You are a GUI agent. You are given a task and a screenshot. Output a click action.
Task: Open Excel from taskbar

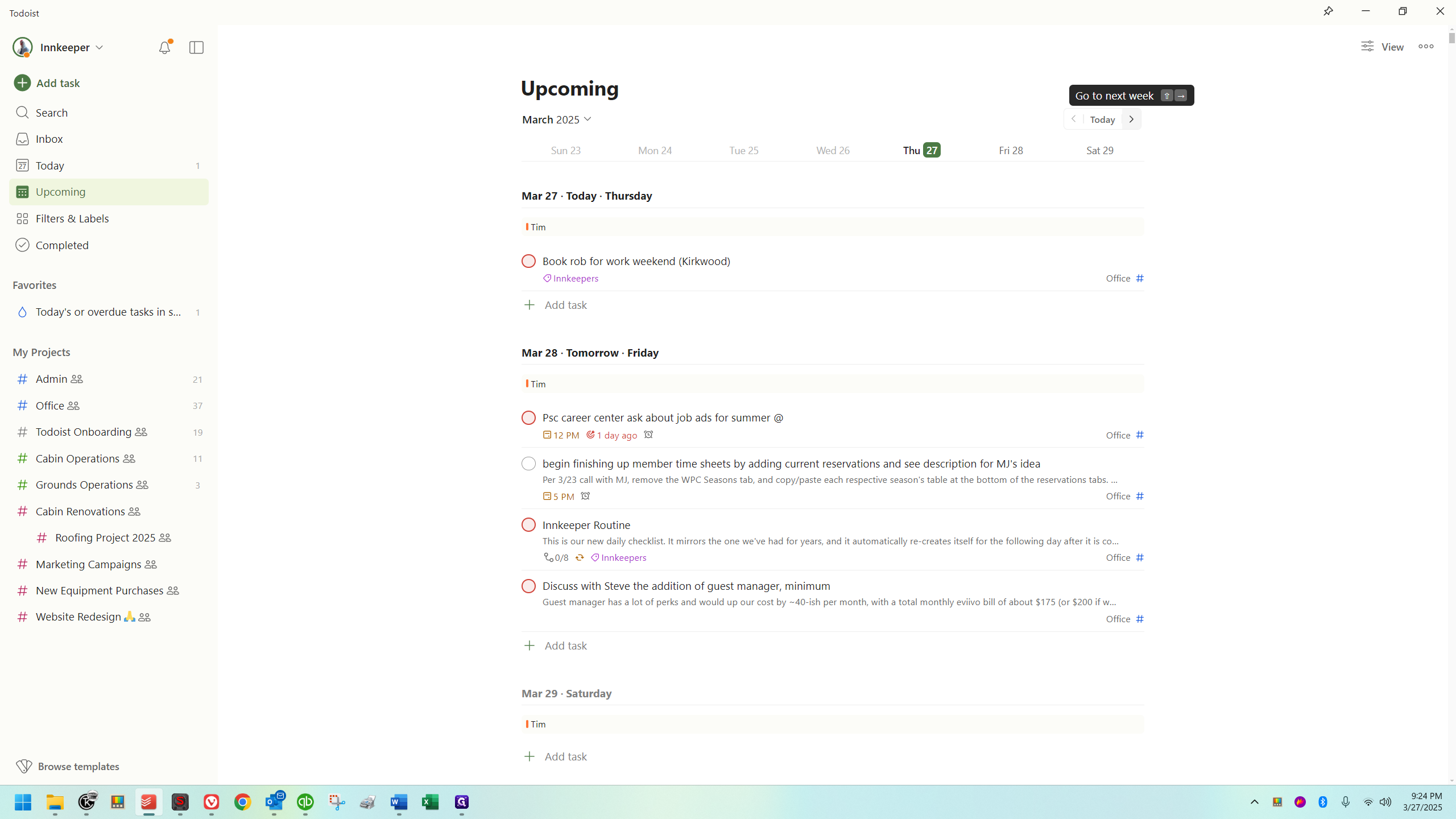pyautogui.click(x=431, y=802)
